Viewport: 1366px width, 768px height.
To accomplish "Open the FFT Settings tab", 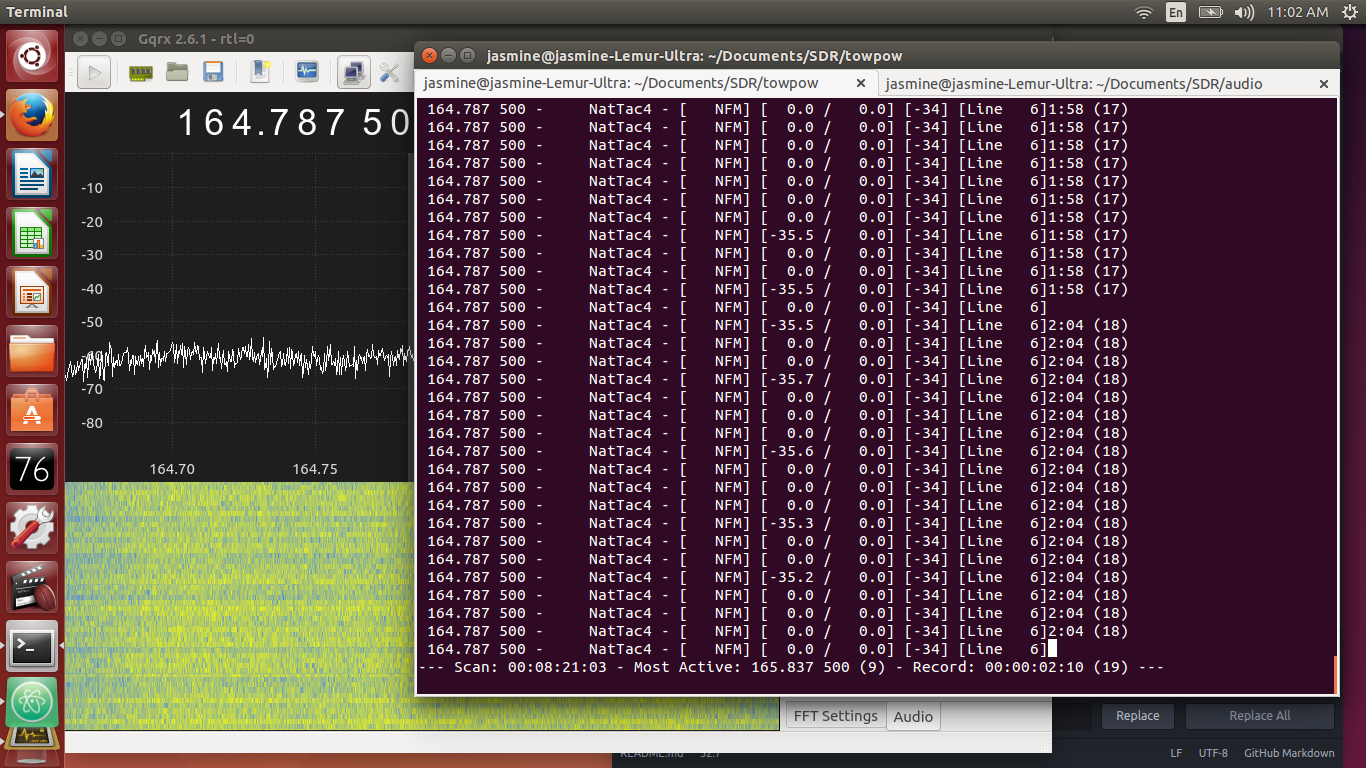I will pyautogui.click(x=835, y=716).
